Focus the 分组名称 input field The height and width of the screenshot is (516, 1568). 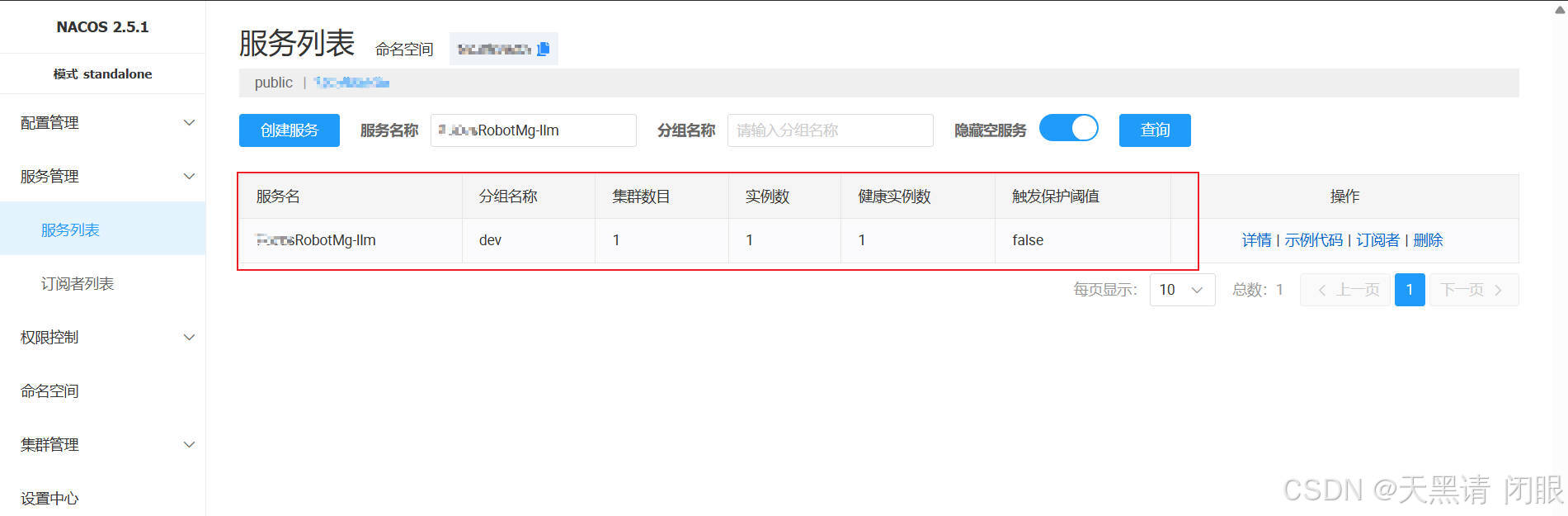(830, 130)
